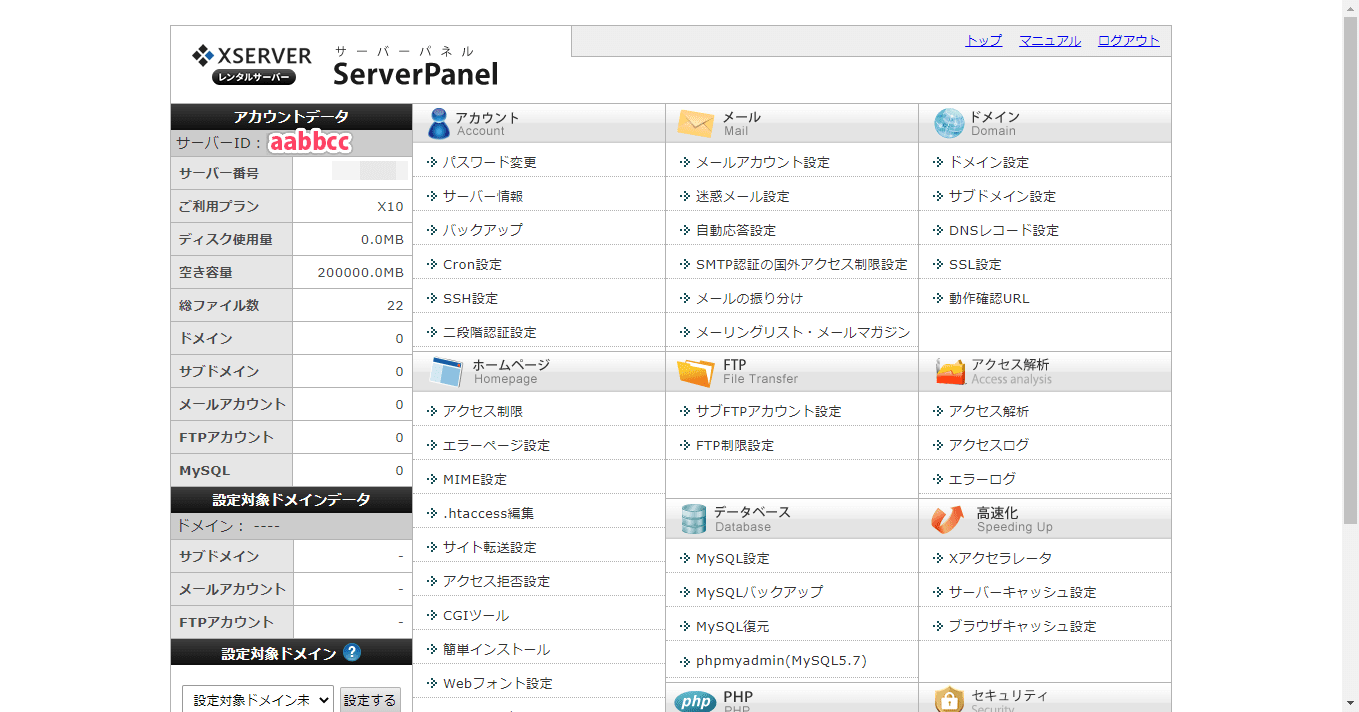This screenshot has height=712, width=1359.
Task: Open 二段階認証設定
Action: (490, 332)
